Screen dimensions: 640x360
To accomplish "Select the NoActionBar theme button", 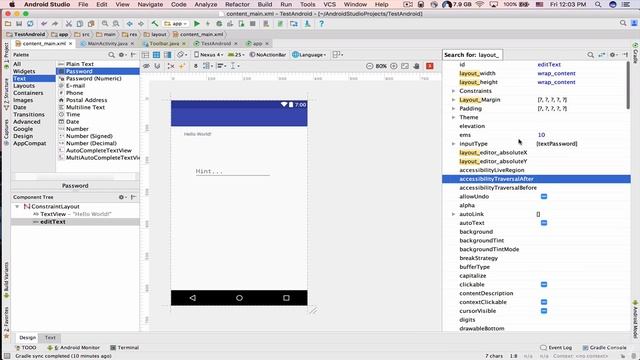I will click(x=268, y=55).
